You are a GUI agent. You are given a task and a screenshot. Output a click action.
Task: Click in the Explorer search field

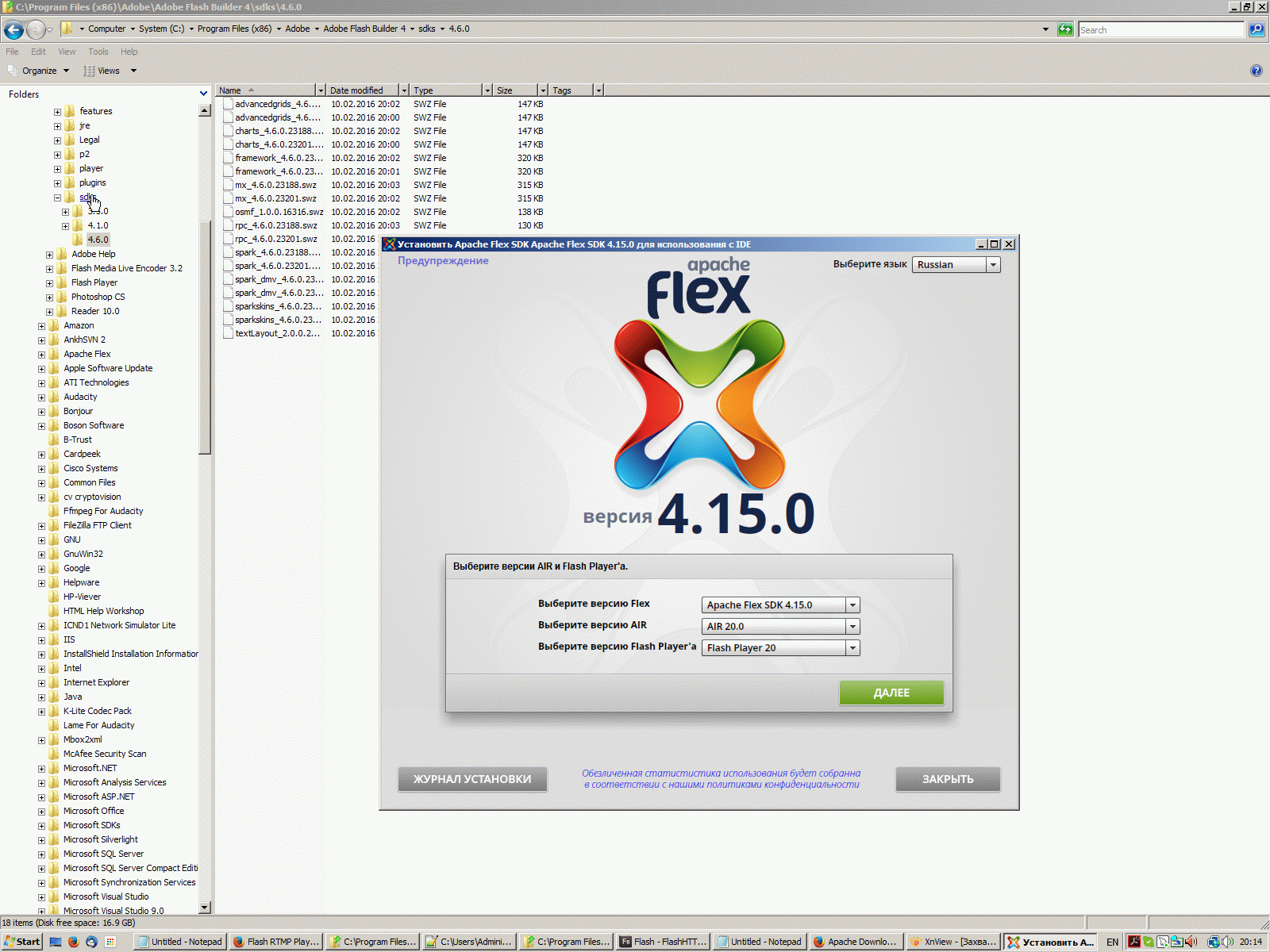coord(1161,30)
